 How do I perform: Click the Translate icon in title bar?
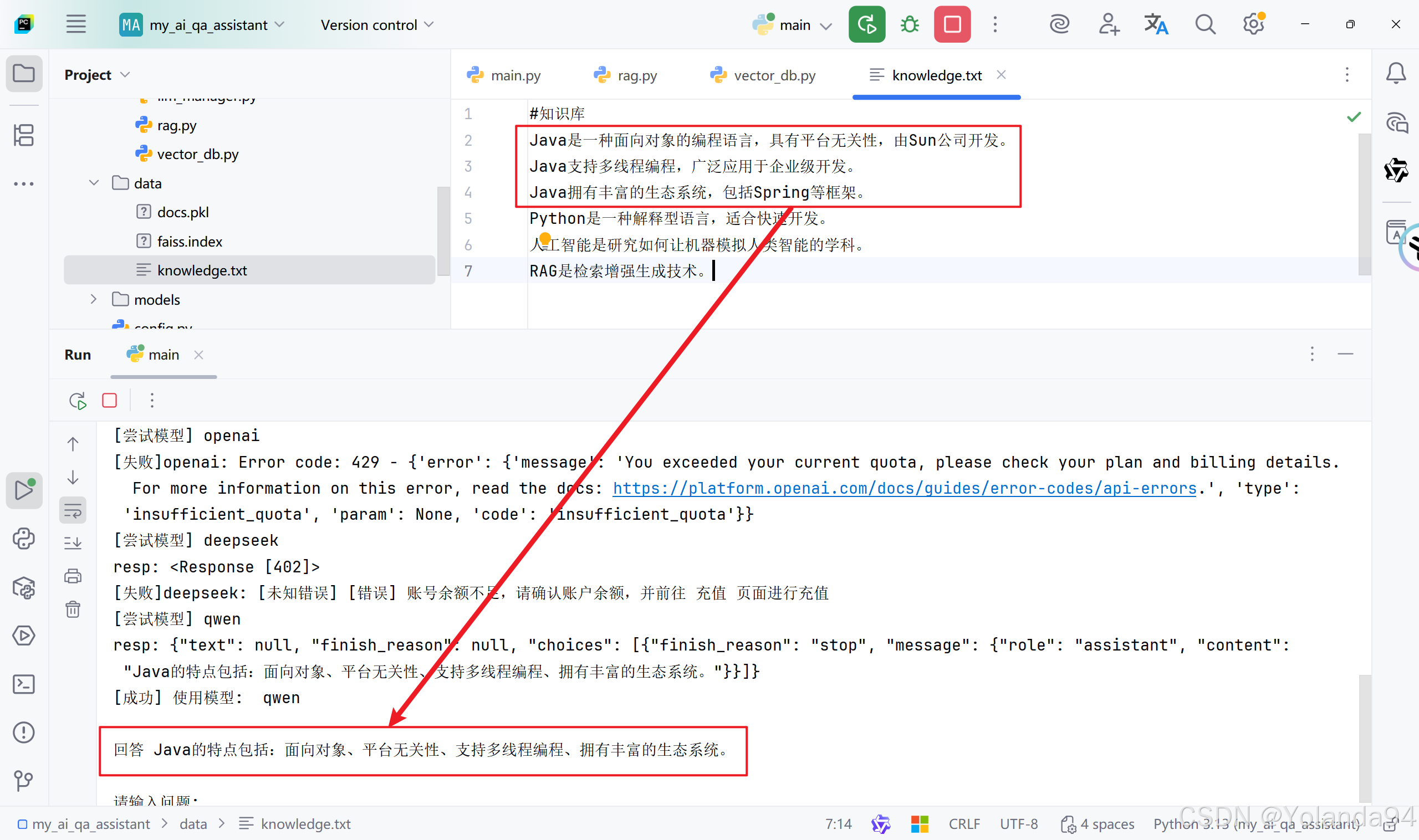[1156, 24]
